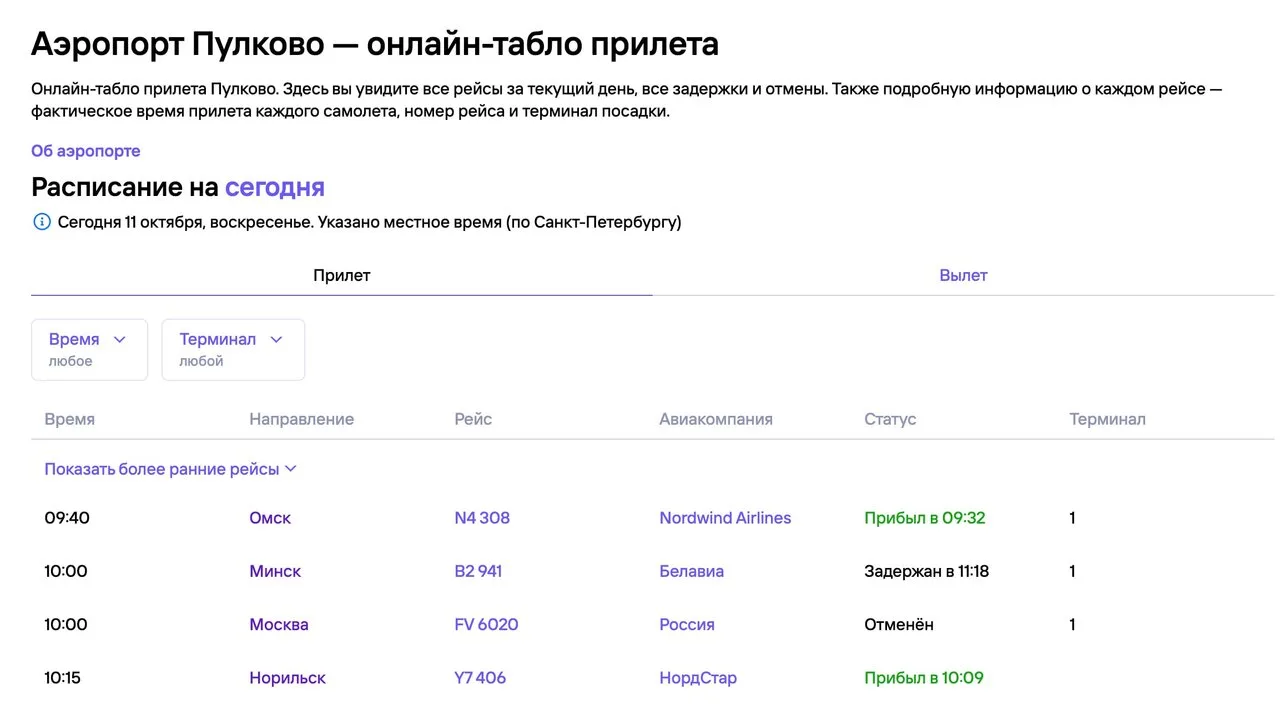Click the Время column header
This screenshot has width=1280, height=714.
[70, 419]
